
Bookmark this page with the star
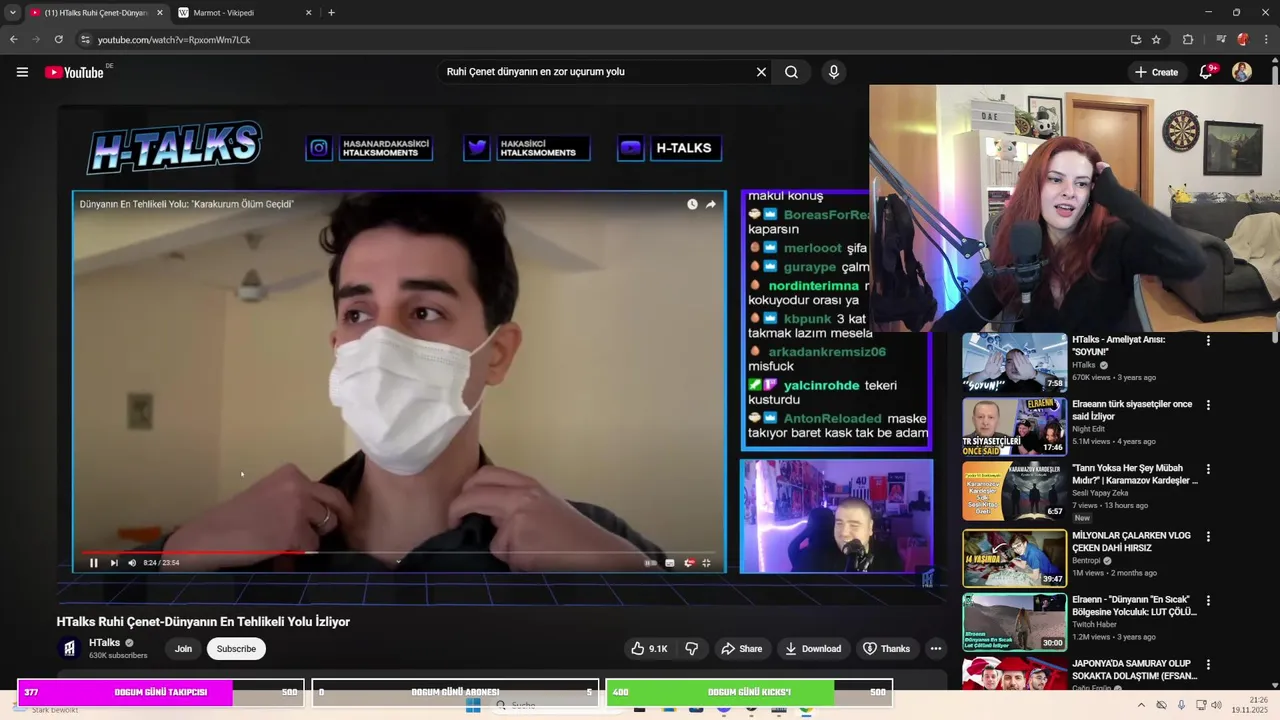pyautogui.click(x=1156, y=40)
